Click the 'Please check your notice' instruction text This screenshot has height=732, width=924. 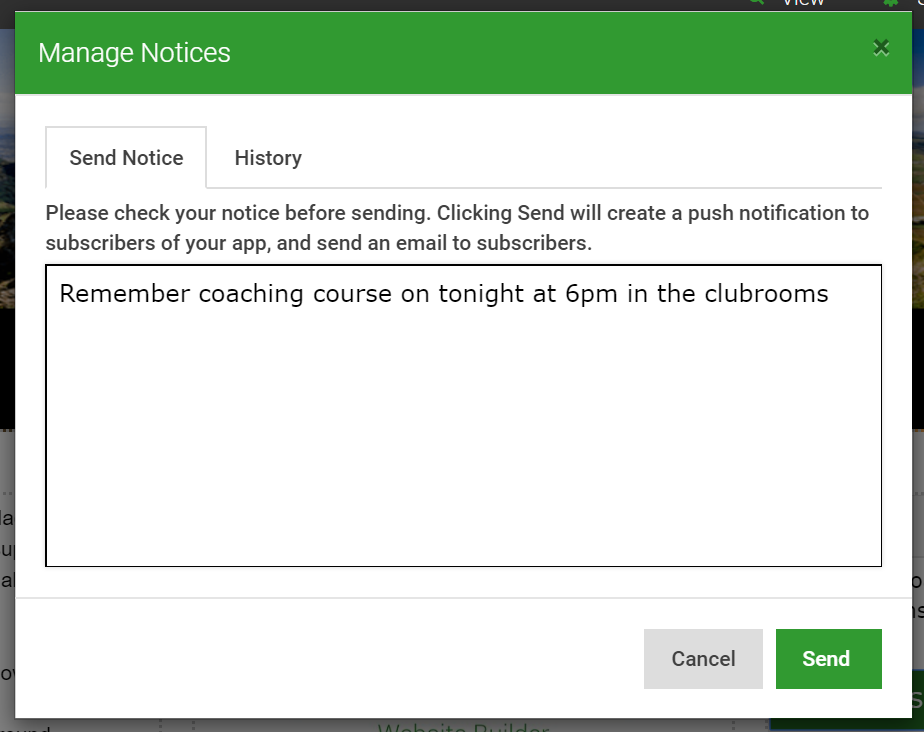pos(457,228)
